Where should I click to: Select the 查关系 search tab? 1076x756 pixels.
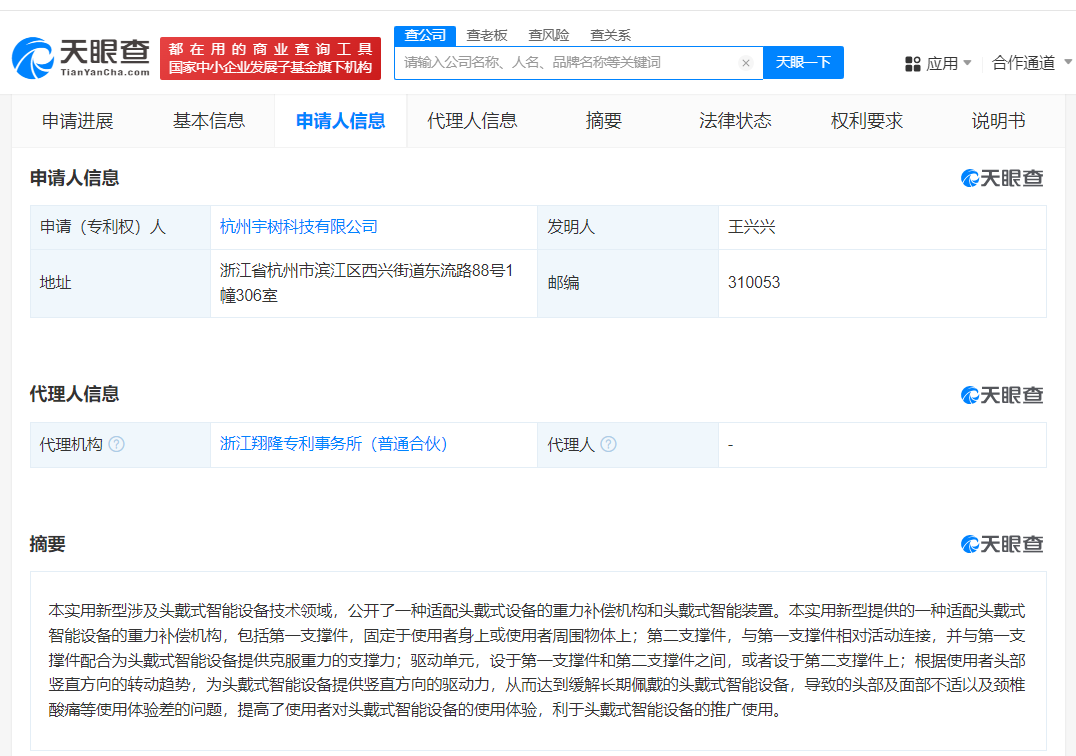610,35
